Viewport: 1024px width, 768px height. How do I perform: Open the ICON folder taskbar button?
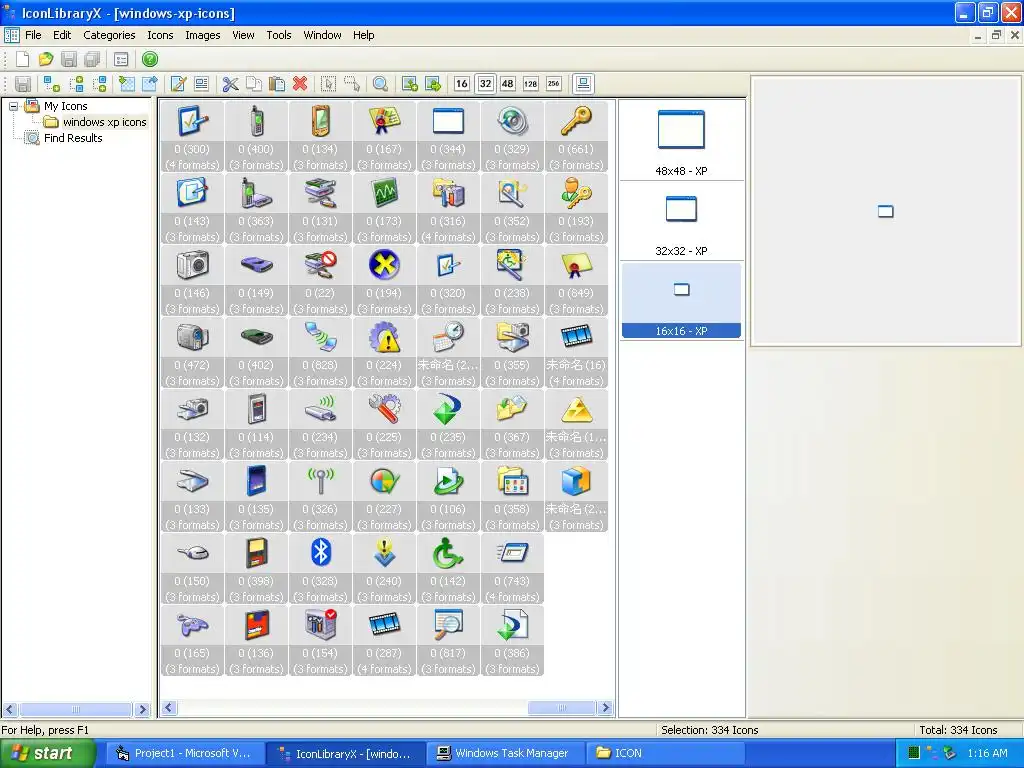665,753
